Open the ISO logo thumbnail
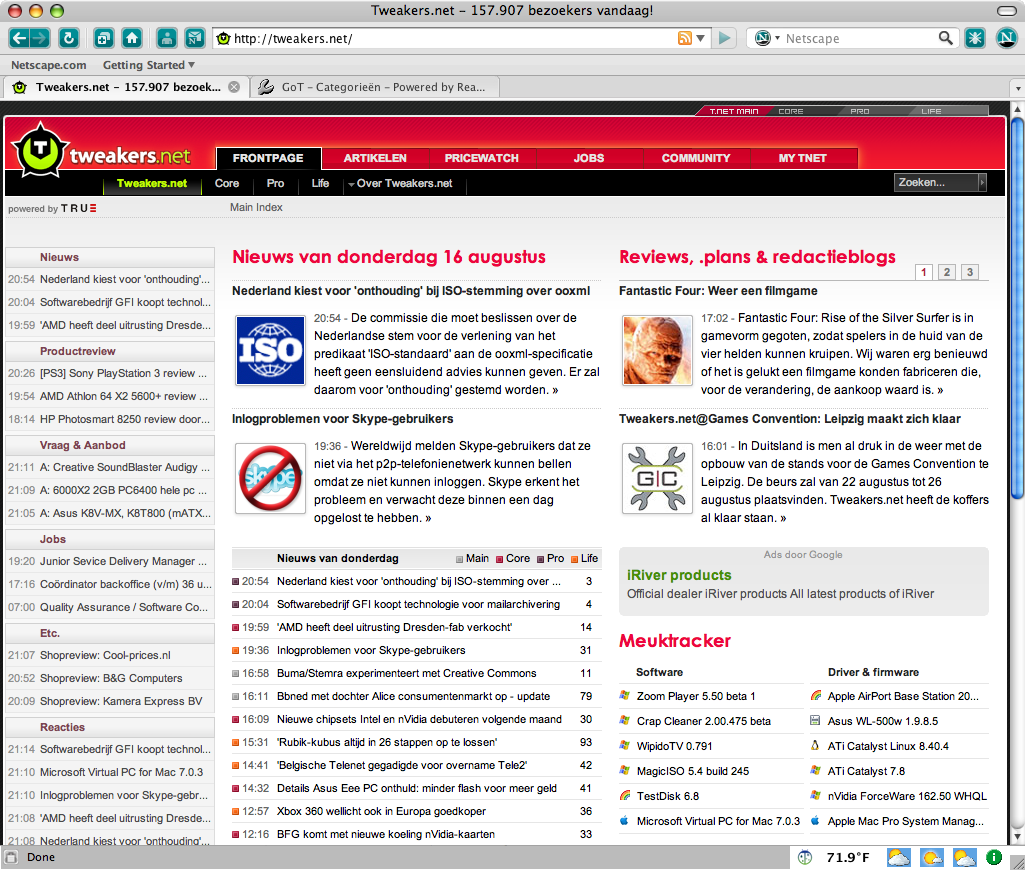The image size is (1025, 870). [270, 350]
